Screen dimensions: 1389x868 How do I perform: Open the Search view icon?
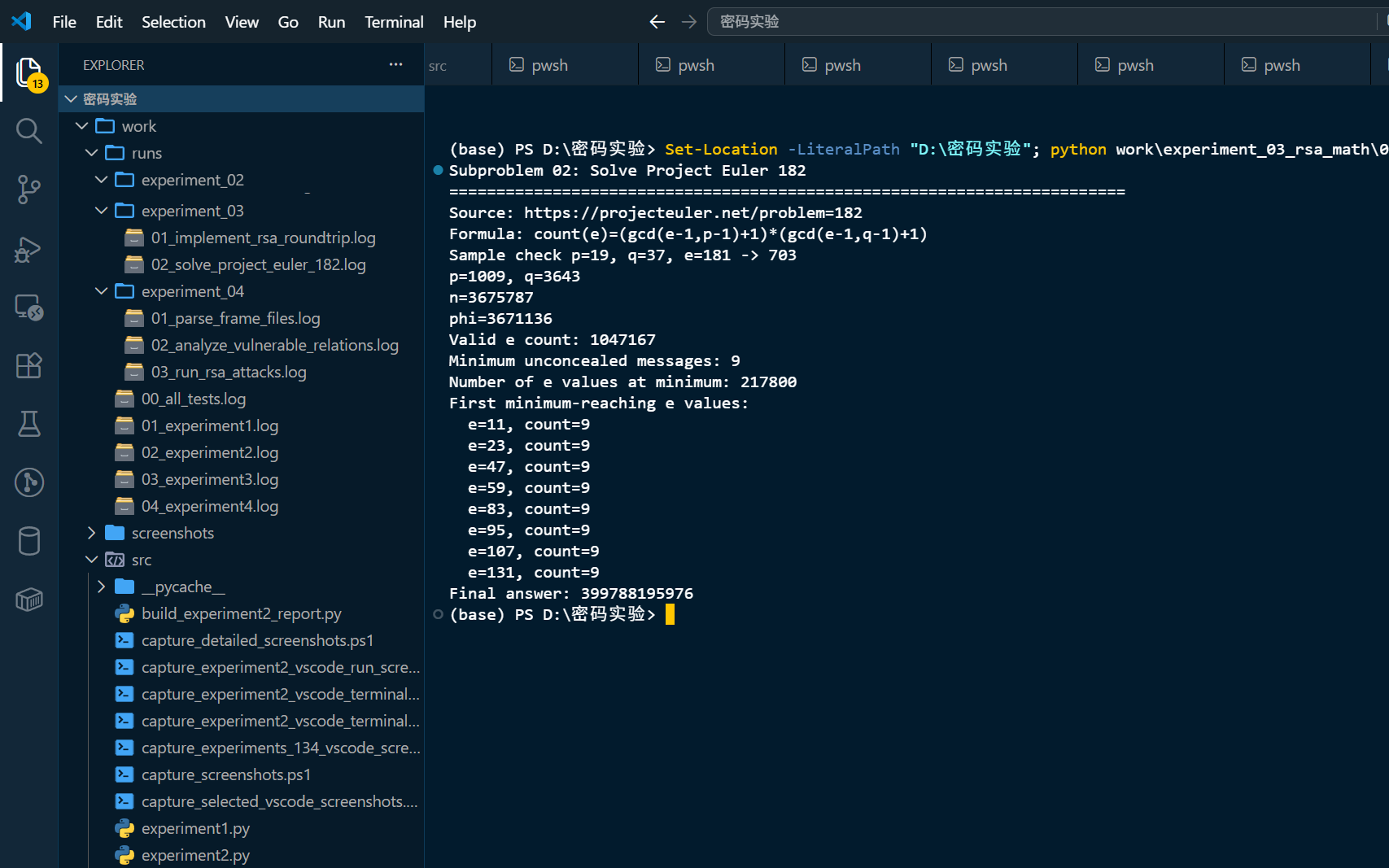29,130
